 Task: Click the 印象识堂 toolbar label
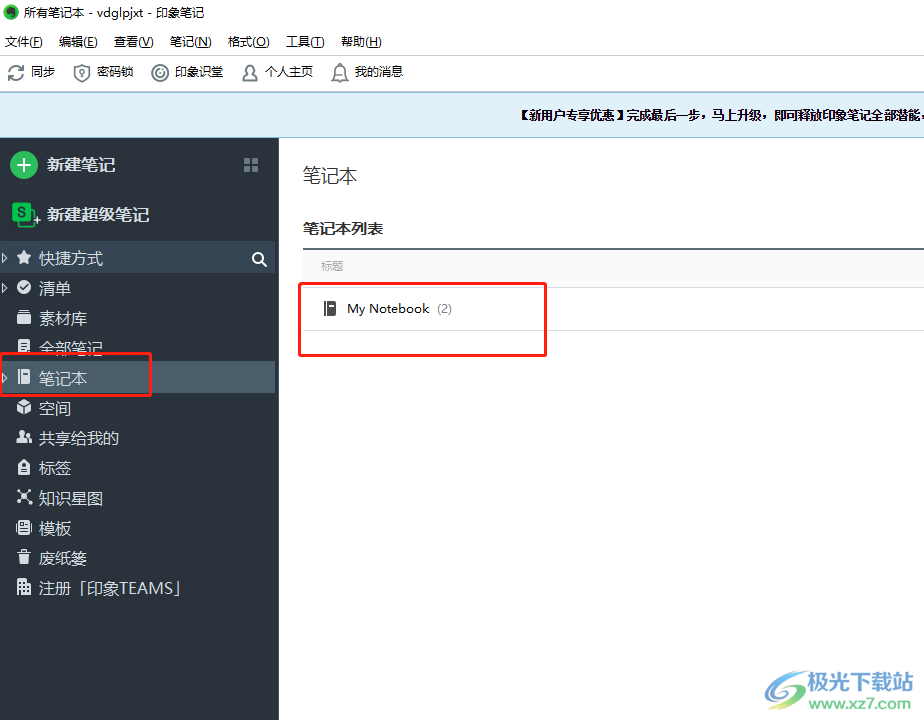coord(199,72)
